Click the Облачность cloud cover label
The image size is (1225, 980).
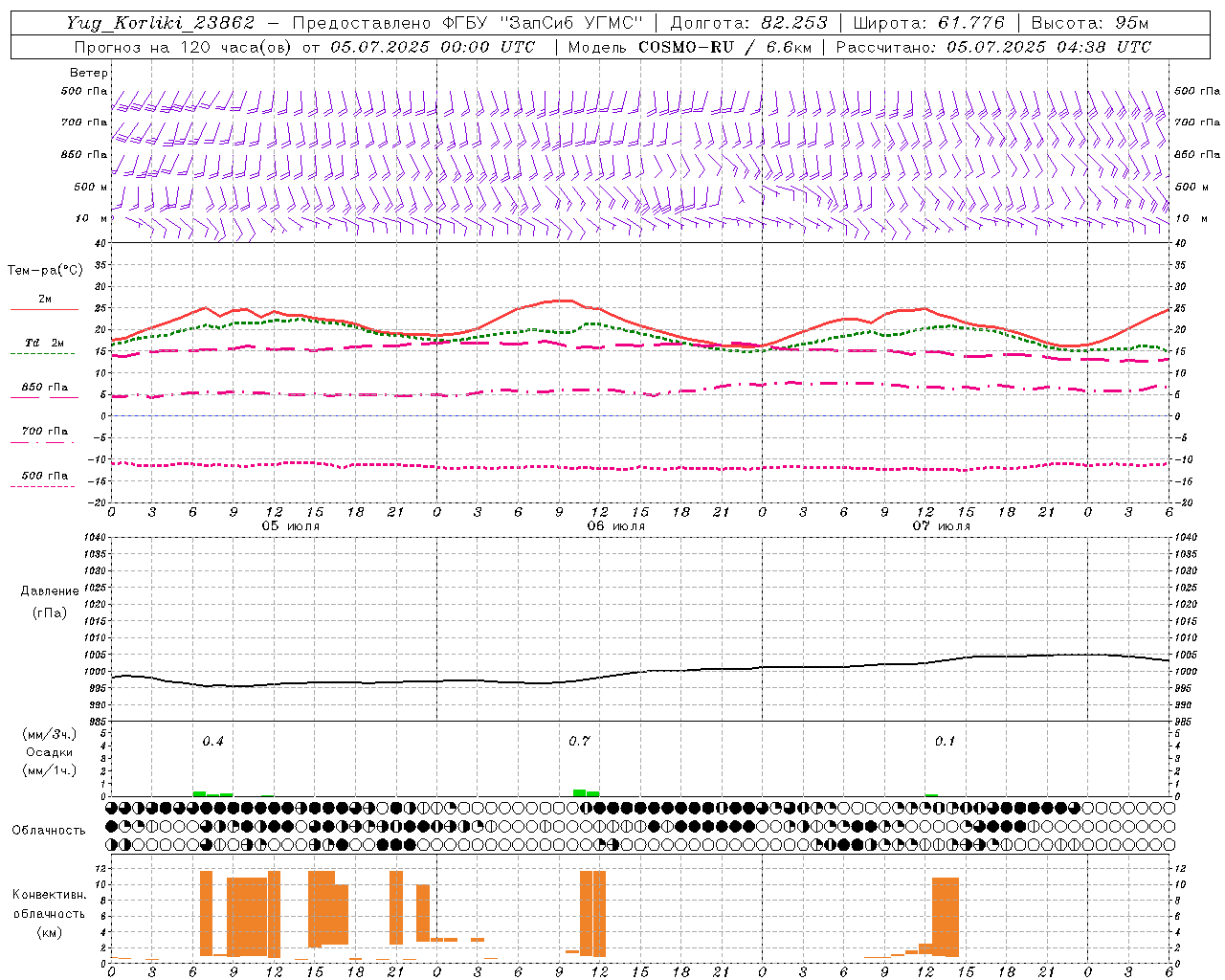pyautogui.click(x=49, y=831)
